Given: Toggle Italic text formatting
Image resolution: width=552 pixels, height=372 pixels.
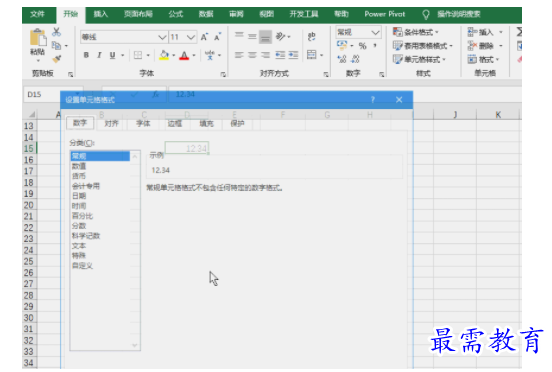Looking at the screenshot, I should 99,55.
